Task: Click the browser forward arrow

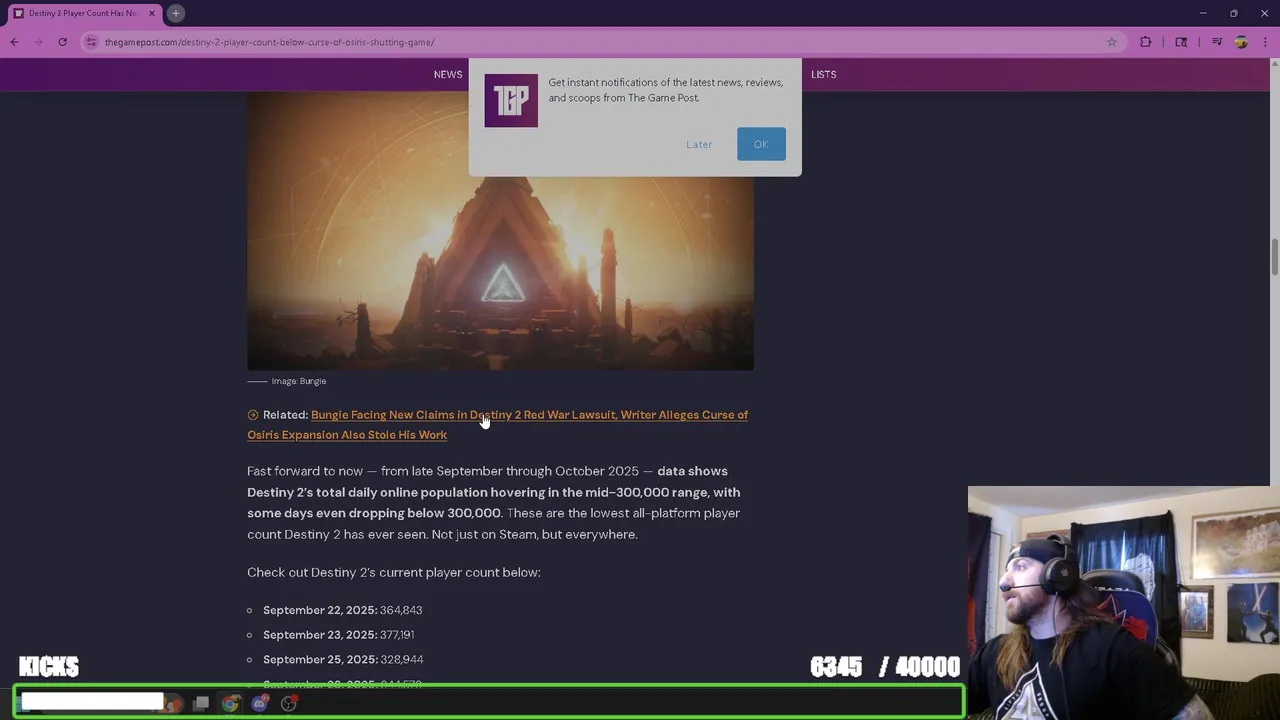Action: (x=39, y=42)
